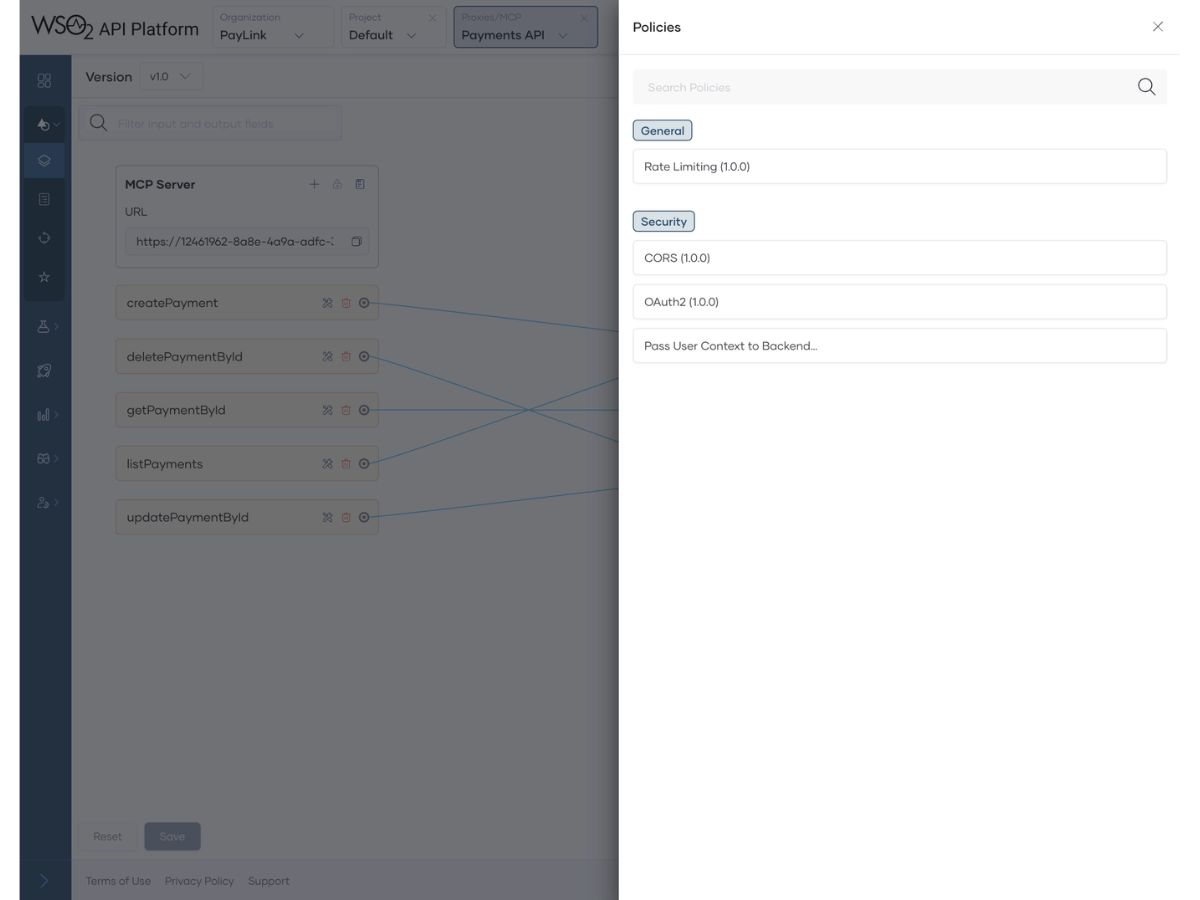This screenshot has width=1200, height=900.
Task: Delete the createPayment tool
Action: (x=346, y=303)
